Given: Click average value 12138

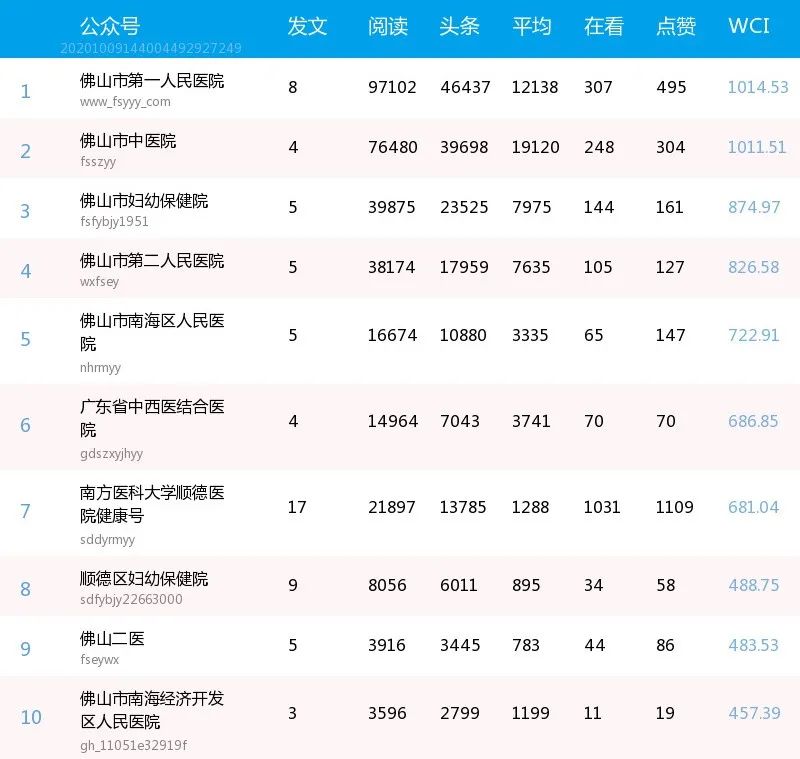Looking at the screenshot, I should pos(535,87).
